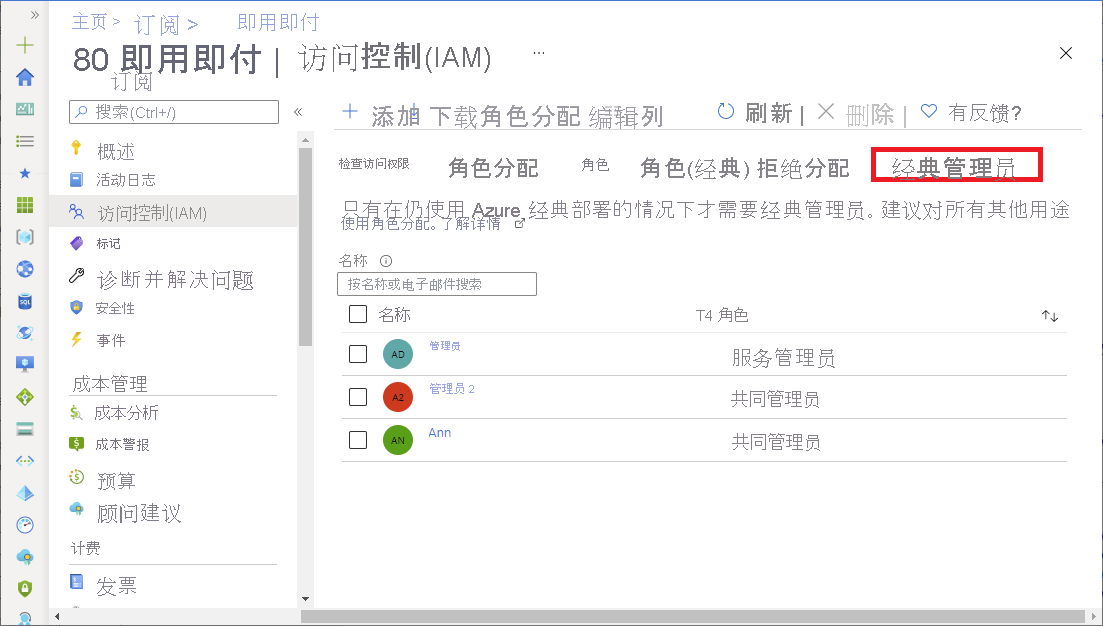This screenshot has width=1103, height=626.
Task: Open Azure Active Directory icon
Action: [25, 493]
